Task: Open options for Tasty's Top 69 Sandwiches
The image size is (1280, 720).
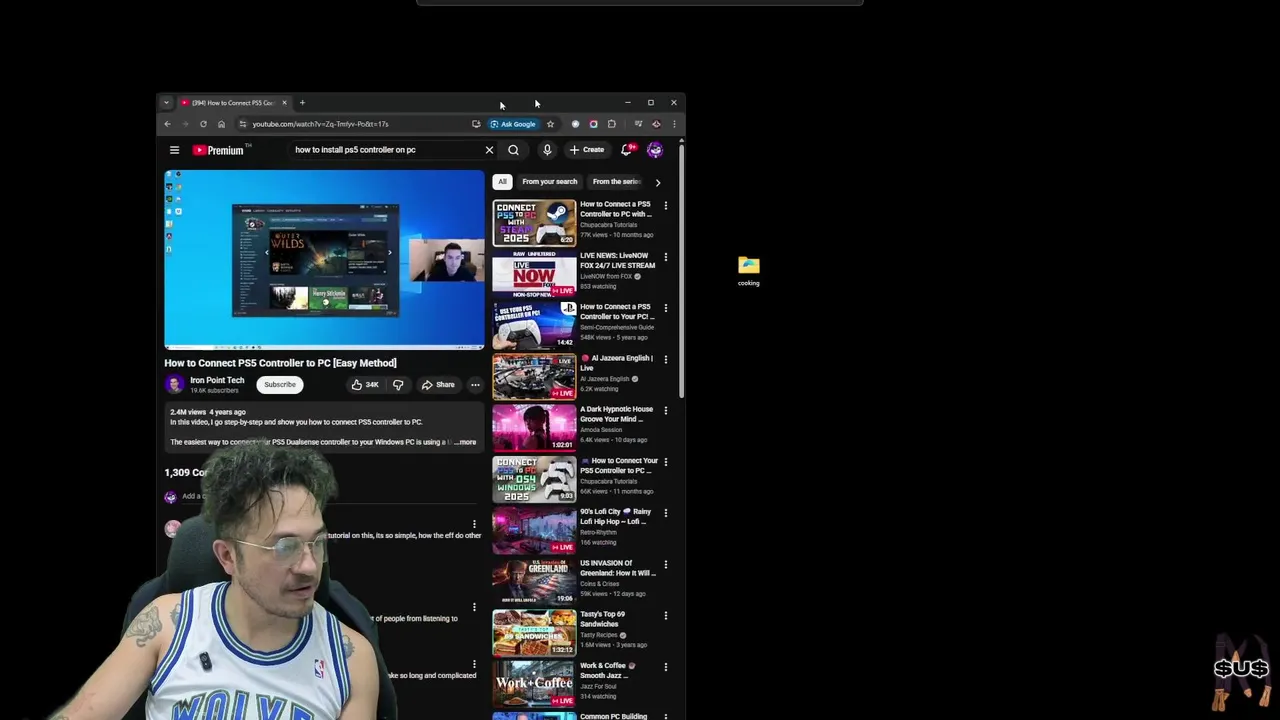Action: pyautogui.click(x=665, y=615)
